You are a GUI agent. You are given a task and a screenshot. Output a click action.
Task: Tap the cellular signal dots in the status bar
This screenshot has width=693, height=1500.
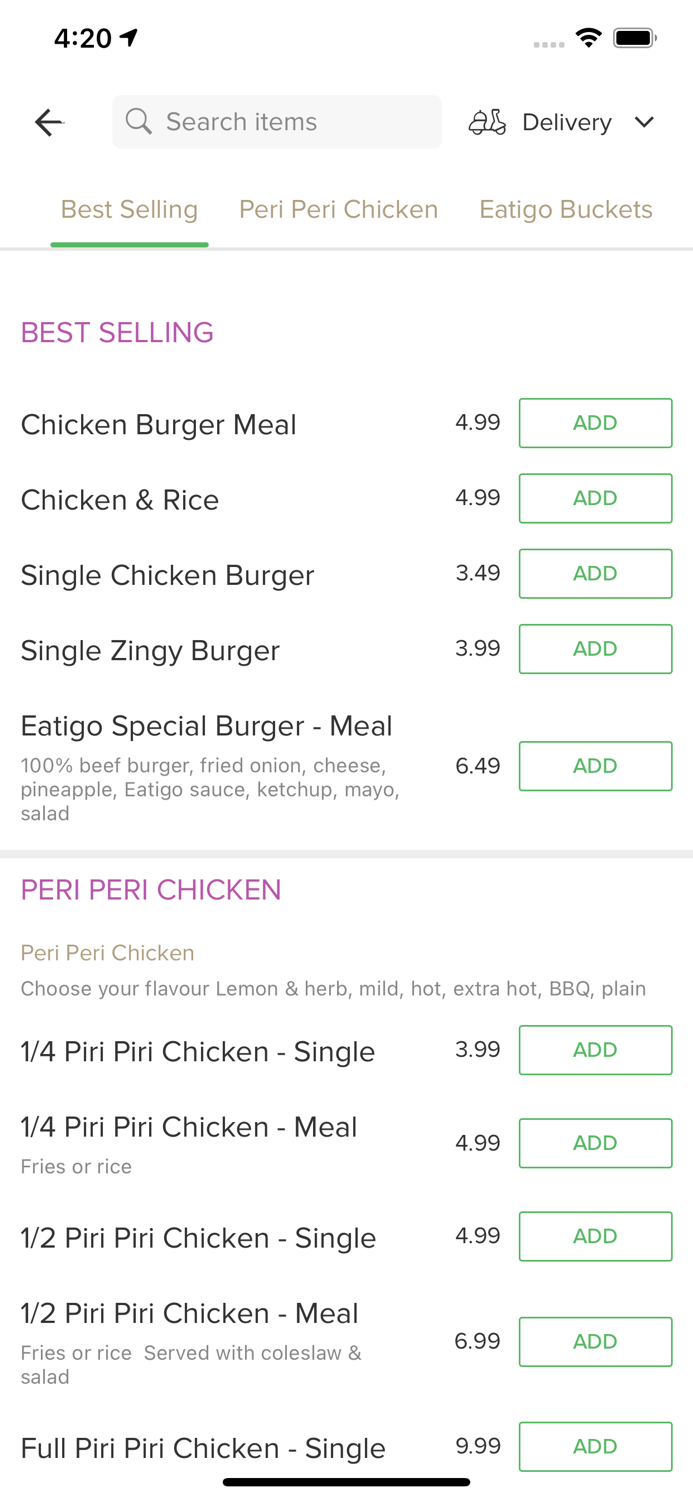546,45
